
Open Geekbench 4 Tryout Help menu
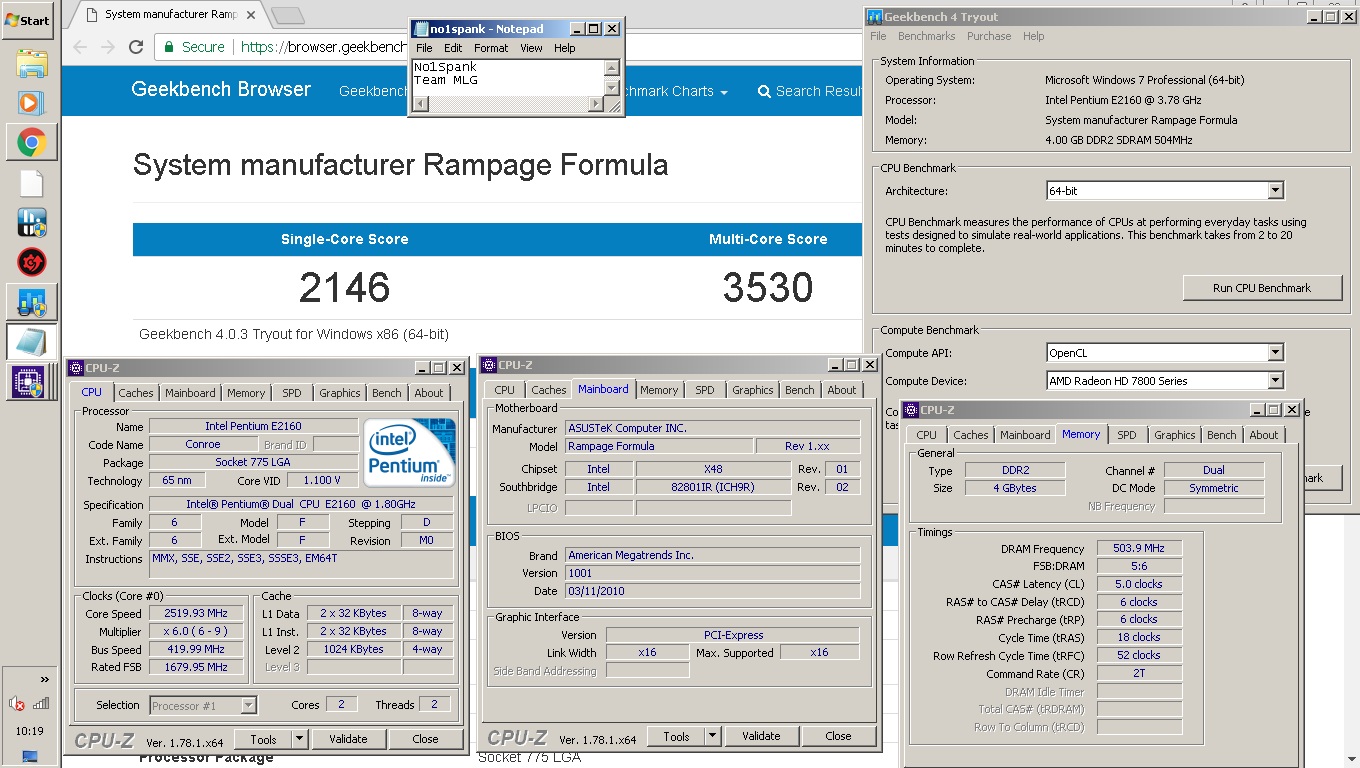pyautogui.click(x=1033, y=36)
